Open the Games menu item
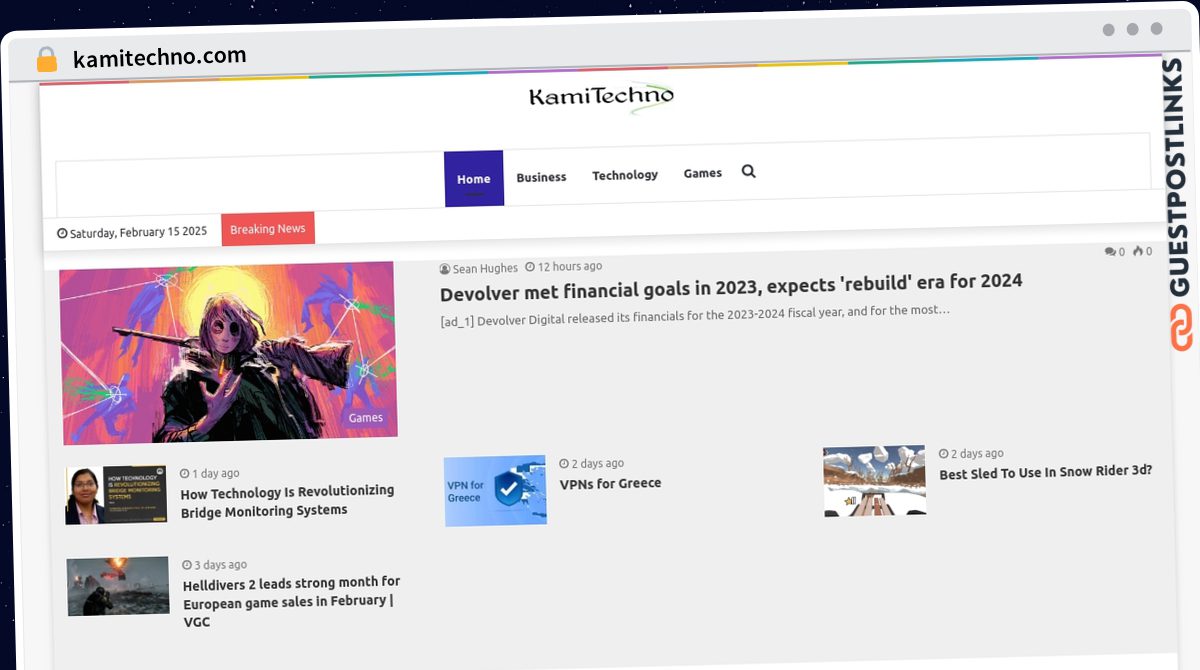 [x=703, y=173]
